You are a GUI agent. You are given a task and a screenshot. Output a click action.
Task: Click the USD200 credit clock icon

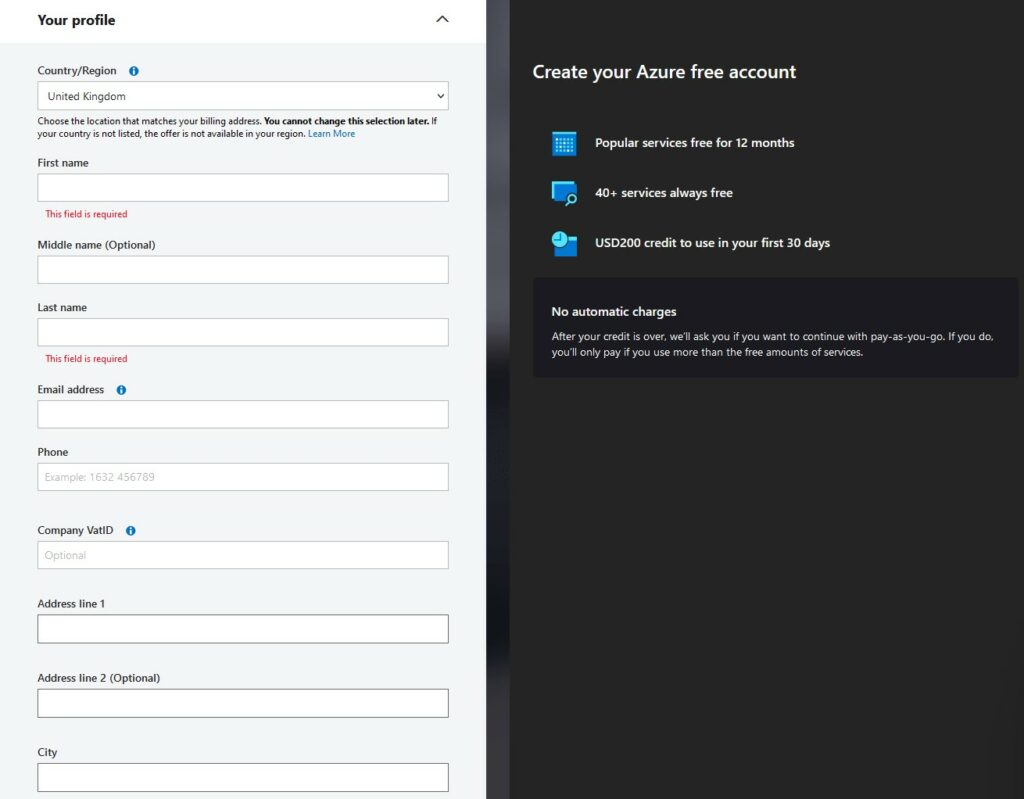[x=564, y=244]
